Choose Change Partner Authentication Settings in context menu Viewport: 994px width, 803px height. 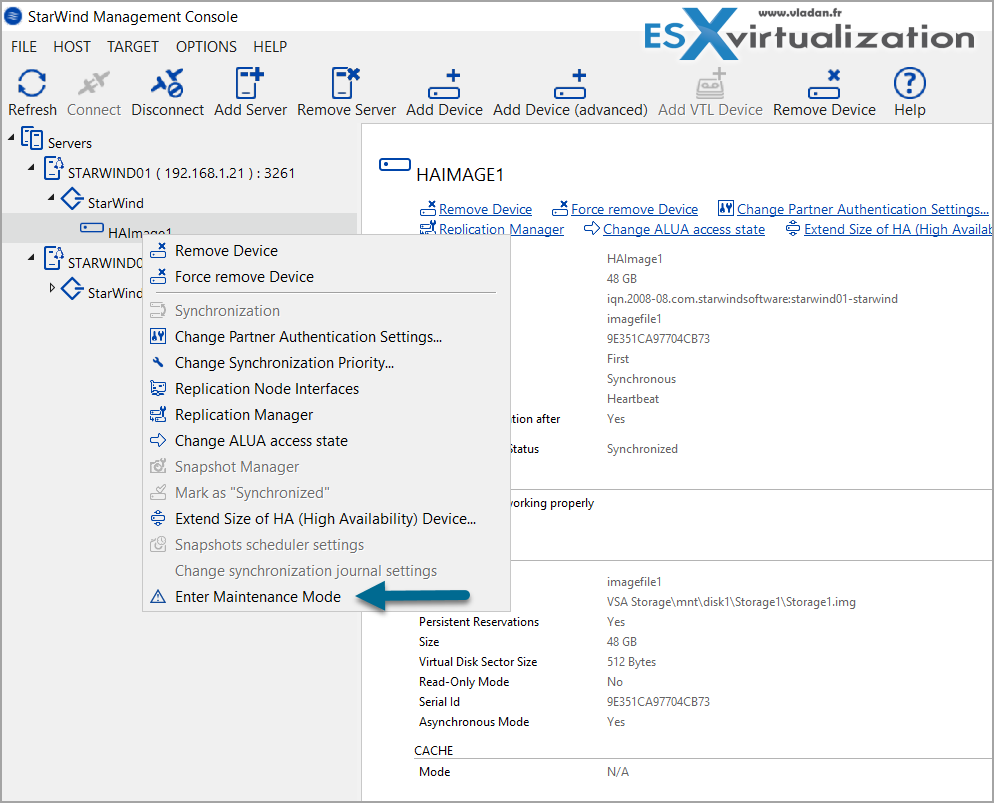[x=308, y=337]
